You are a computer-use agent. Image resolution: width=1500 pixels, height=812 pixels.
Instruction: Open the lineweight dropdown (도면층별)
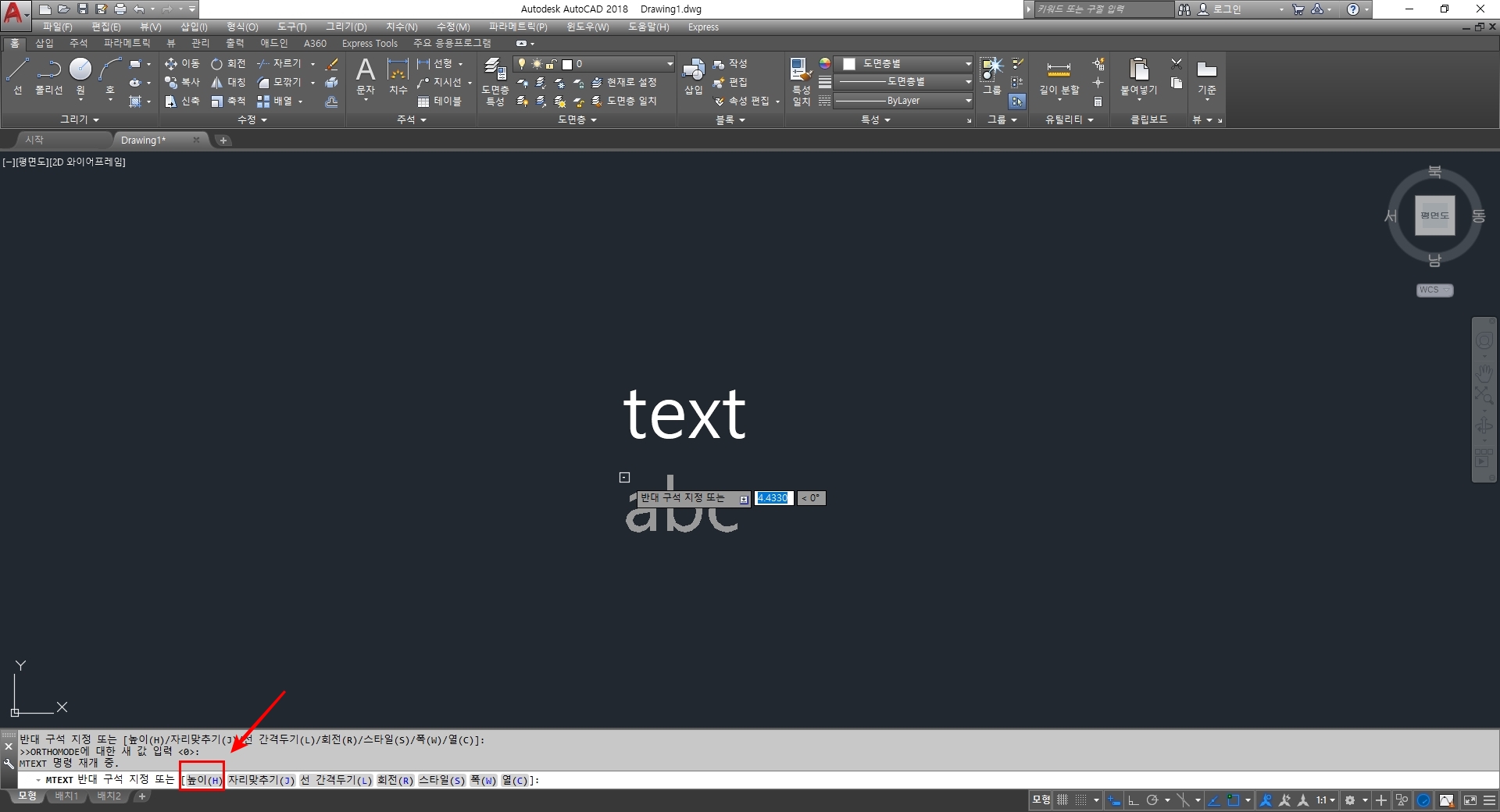903,82
